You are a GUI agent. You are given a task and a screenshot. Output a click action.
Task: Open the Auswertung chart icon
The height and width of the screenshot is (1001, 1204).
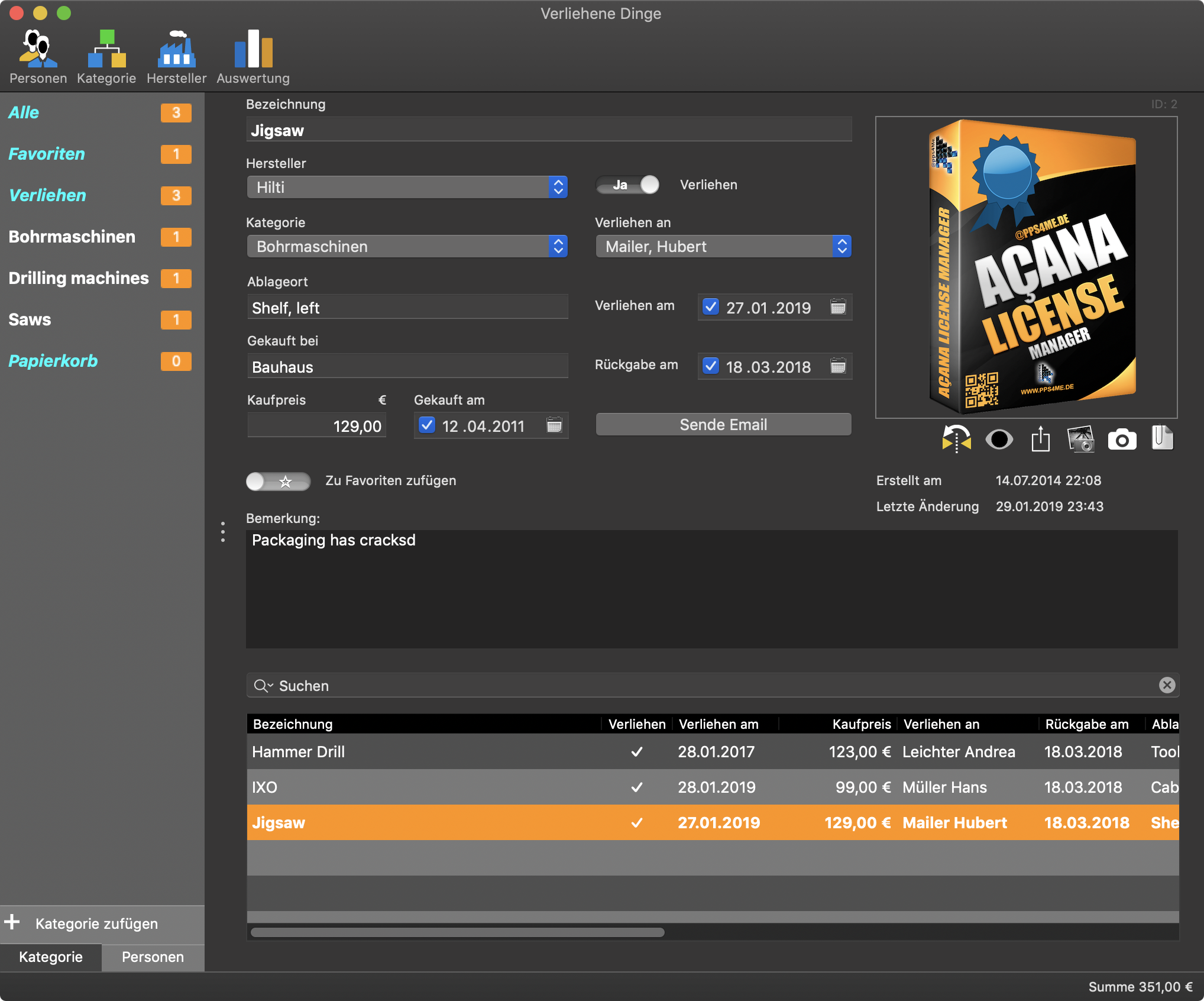coord(253,56)
